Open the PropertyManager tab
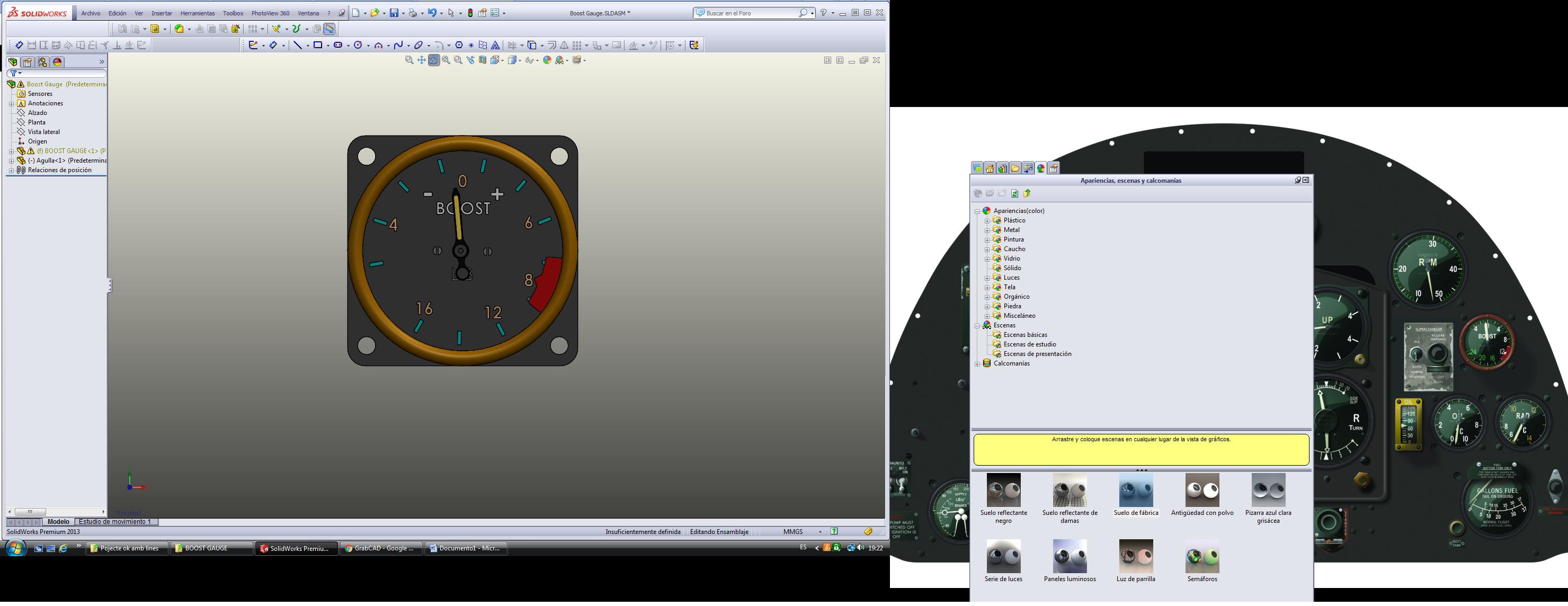Screen dimensions: 1568x606 coord(28,62)
